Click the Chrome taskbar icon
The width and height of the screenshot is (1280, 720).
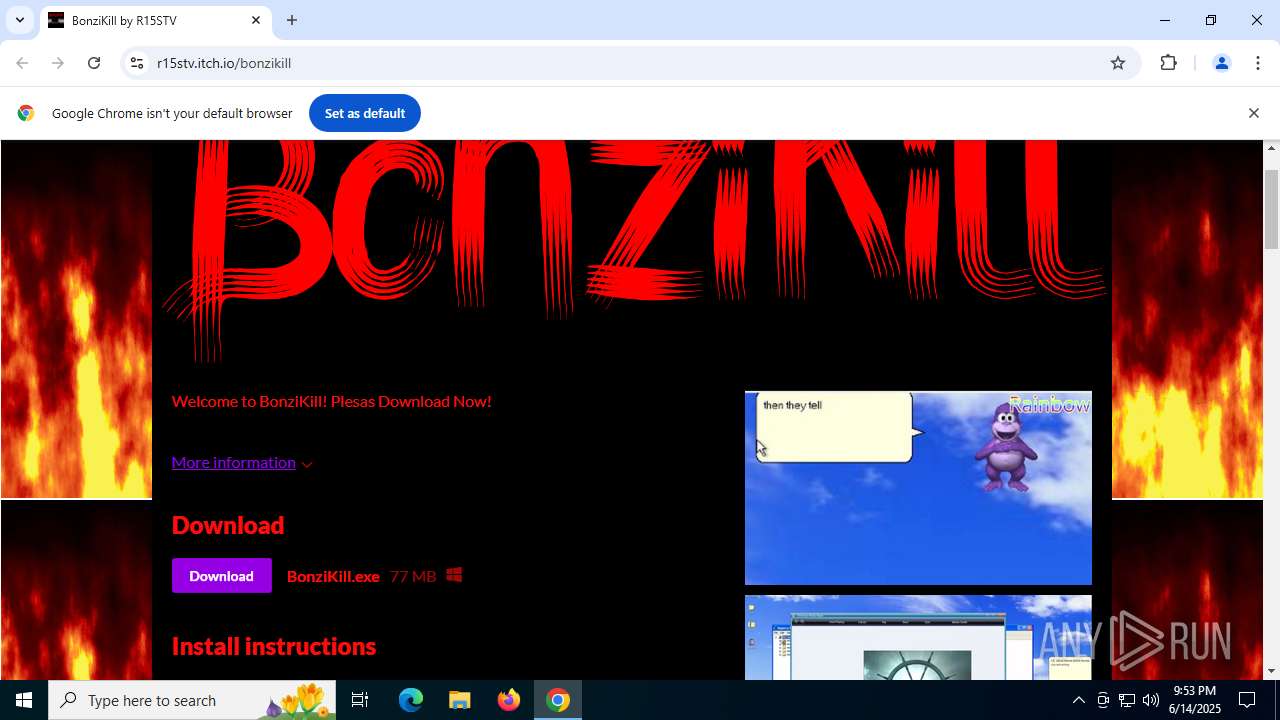[558, 700]
